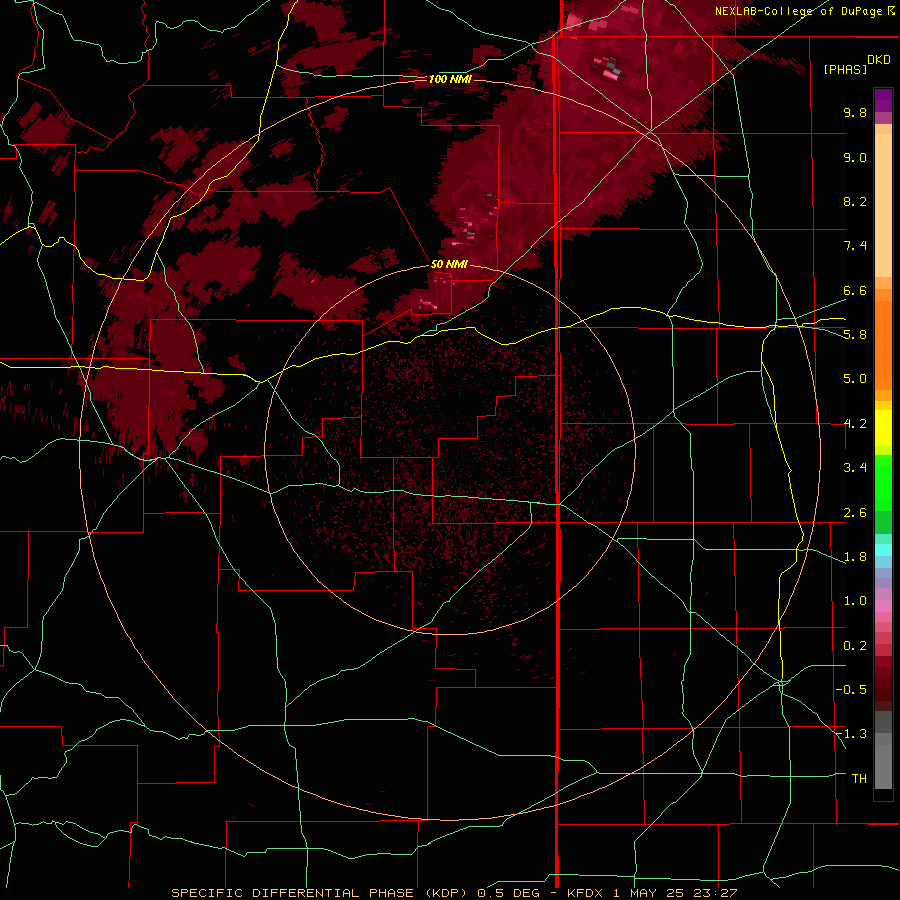
Task: Click the 7.4 legend value
Action: [x=855, y=246]
